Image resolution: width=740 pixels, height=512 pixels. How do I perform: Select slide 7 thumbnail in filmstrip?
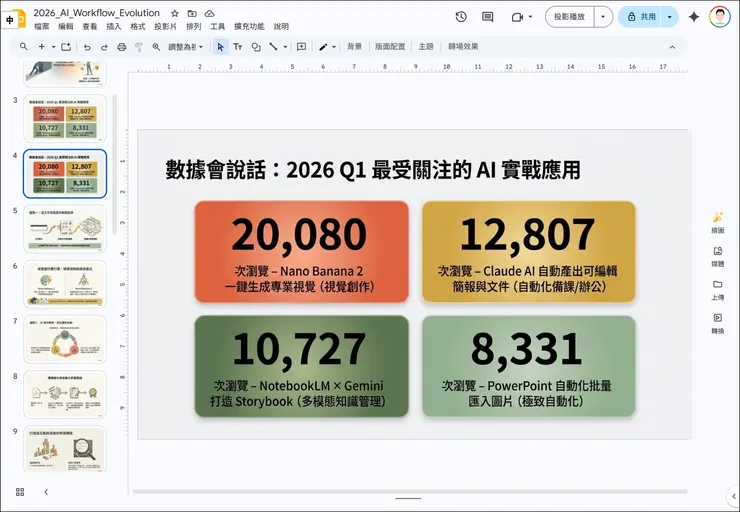[x=65, y=339]
